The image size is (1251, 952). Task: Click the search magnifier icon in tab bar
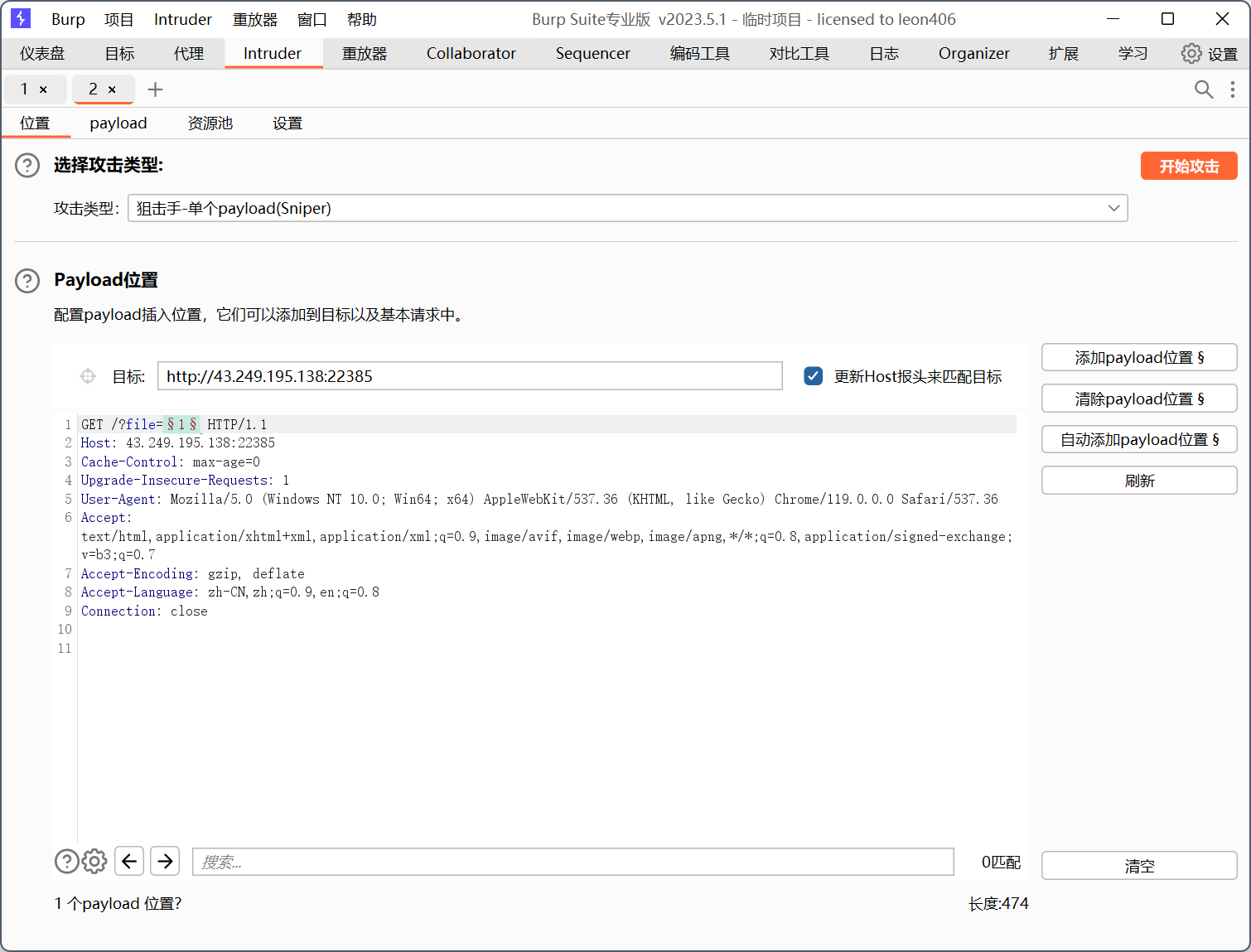1203,89
